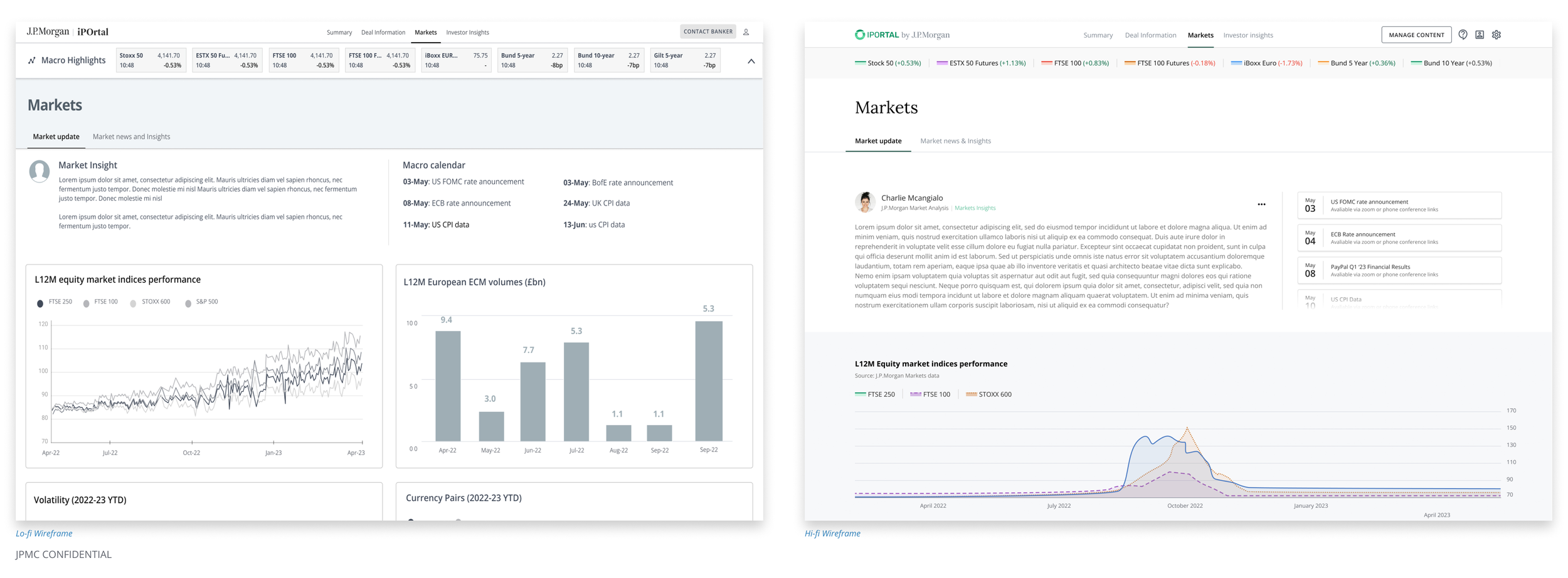The width and height of the screenshot is (1568, 578).
Task: Click the IPORTAL by J.P.Morgan logo
Action: [x=902, y=35]
